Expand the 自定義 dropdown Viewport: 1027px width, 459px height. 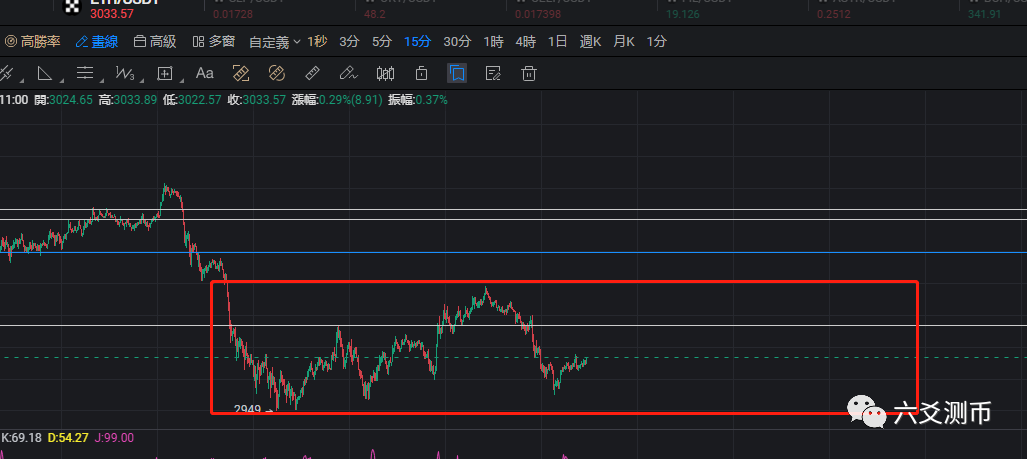(x=274, y=42)
